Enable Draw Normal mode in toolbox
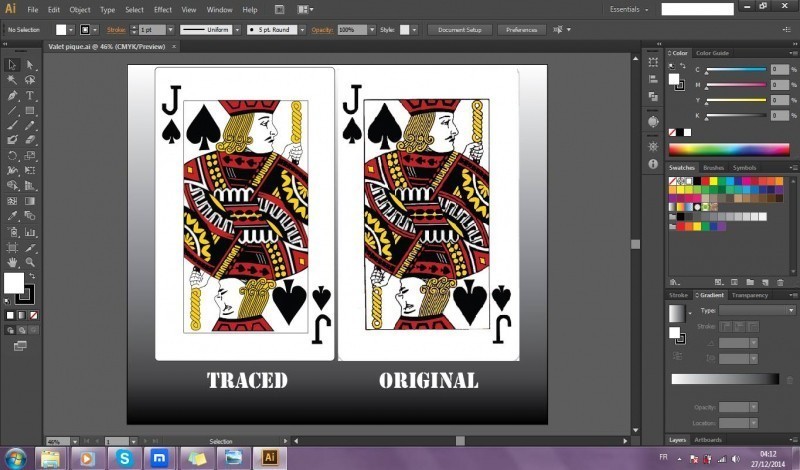 (x=10, y=330)
